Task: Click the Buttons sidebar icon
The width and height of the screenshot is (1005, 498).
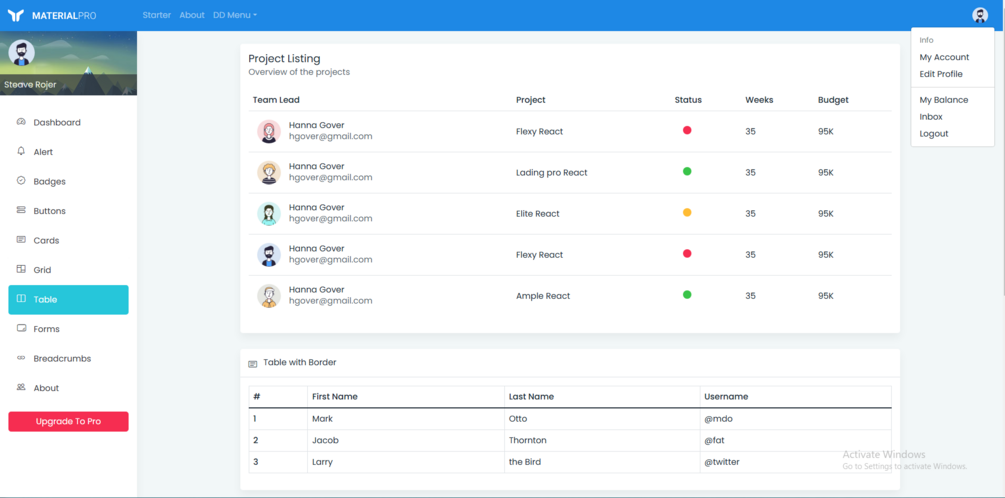Action: coord(21,210)
